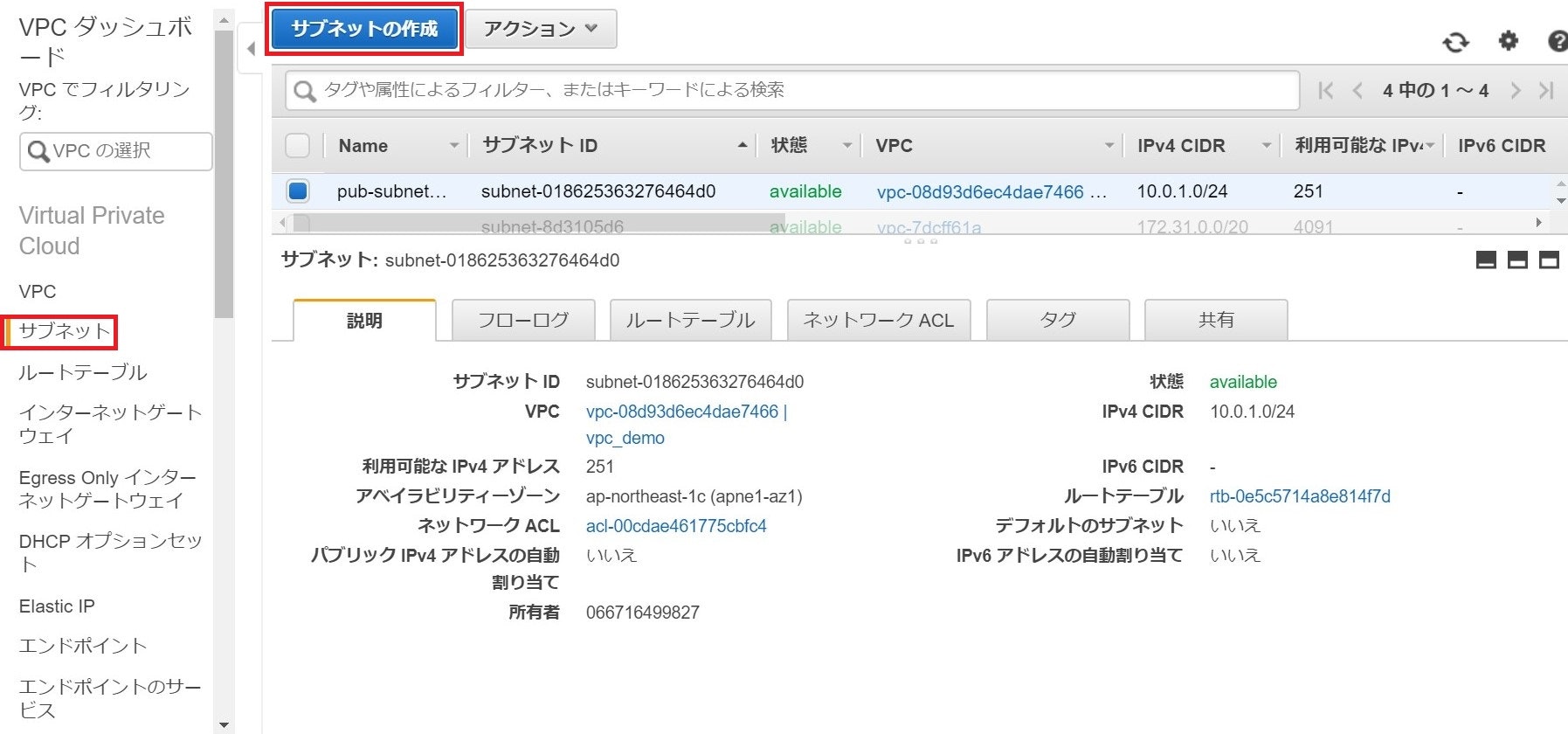
Task: Open エンドポイント in the sidebar
Action: (83, 646)
